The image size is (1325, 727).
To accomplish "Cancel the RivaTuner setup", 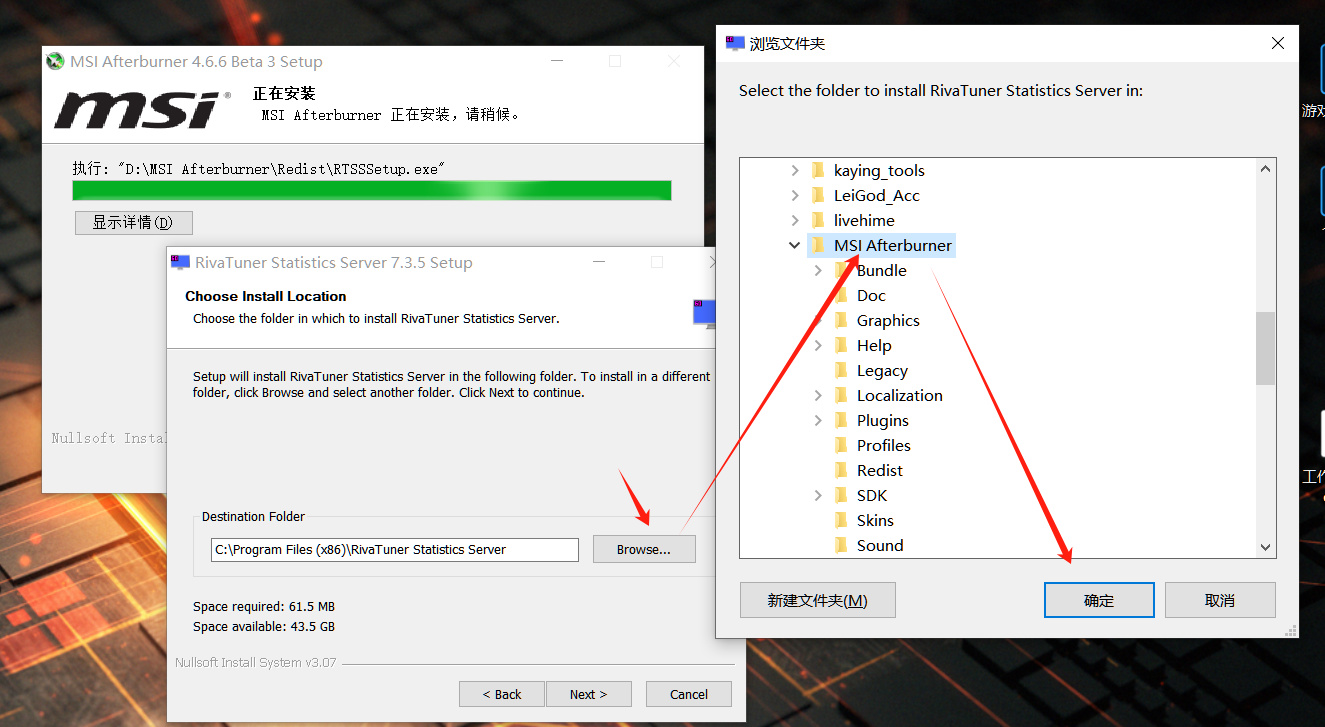I will point(689,694).
